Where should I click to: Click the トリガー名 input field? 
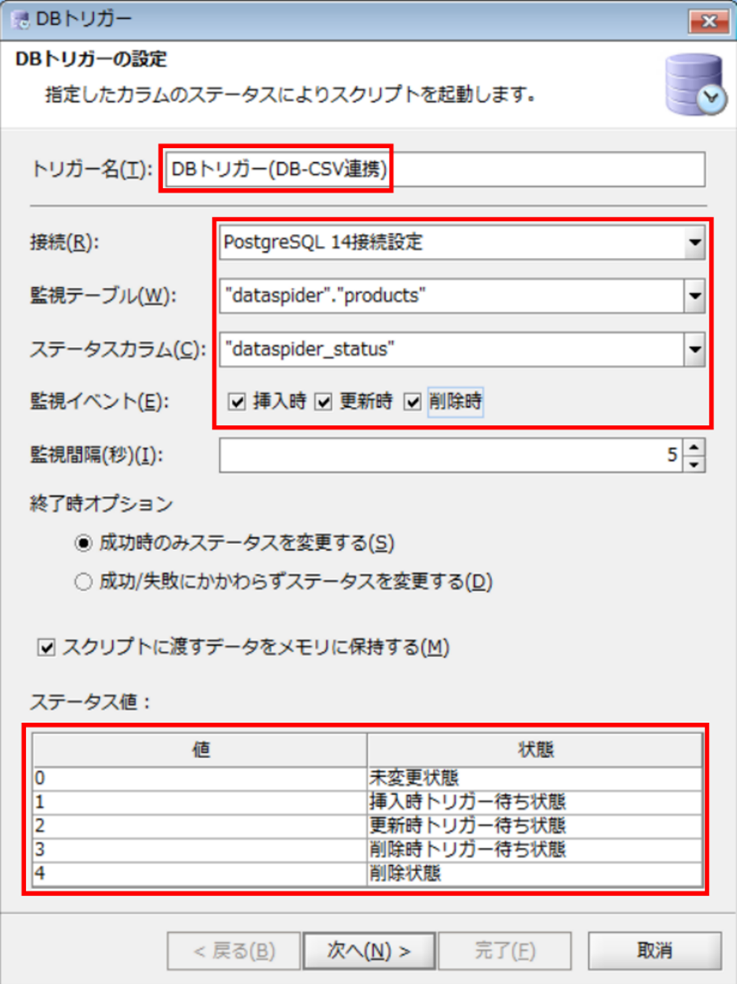click(435, 169)
